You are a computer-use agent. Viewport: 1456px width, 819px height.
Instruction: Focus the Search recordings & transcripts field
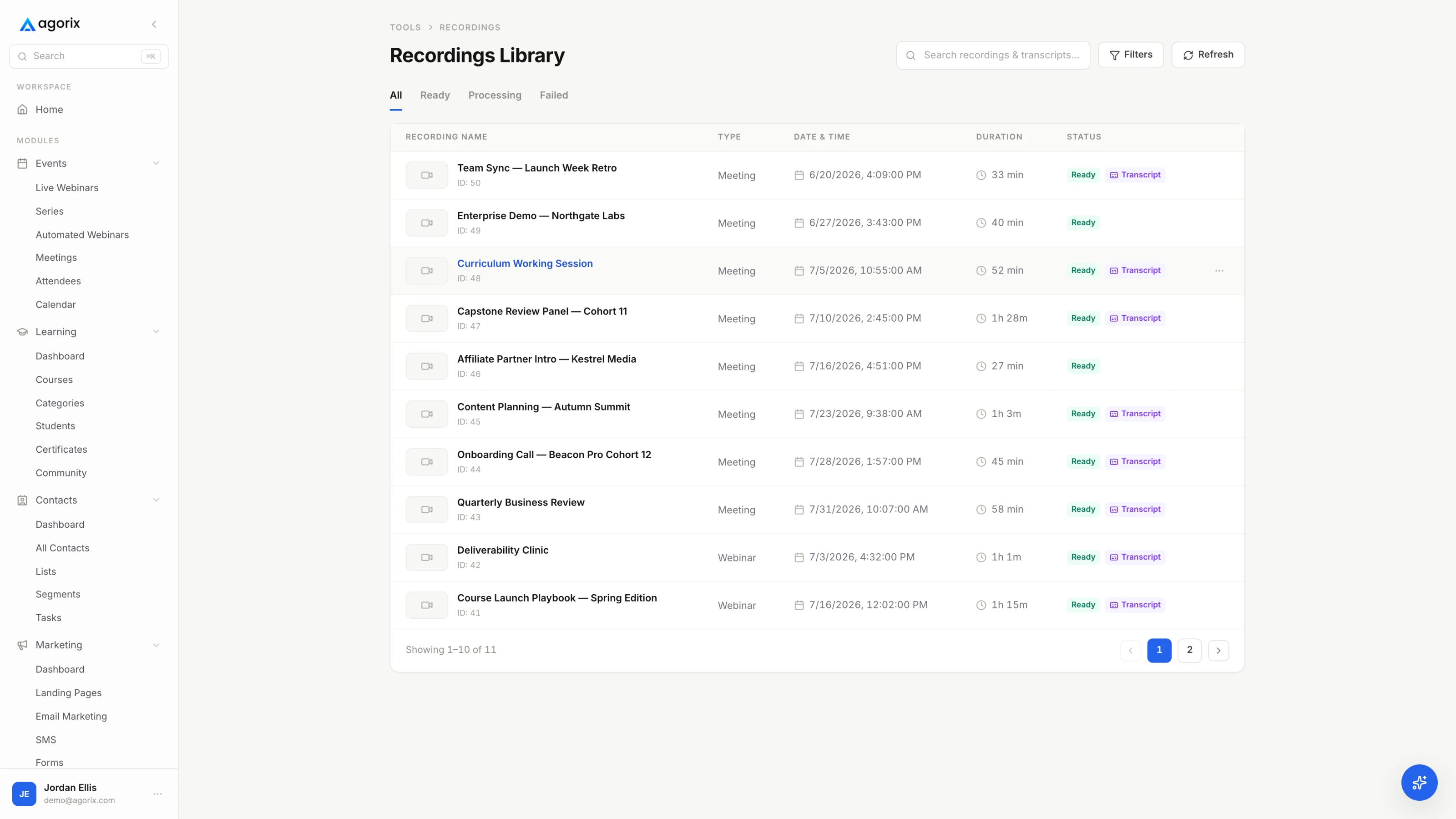(x=992, y=56)
